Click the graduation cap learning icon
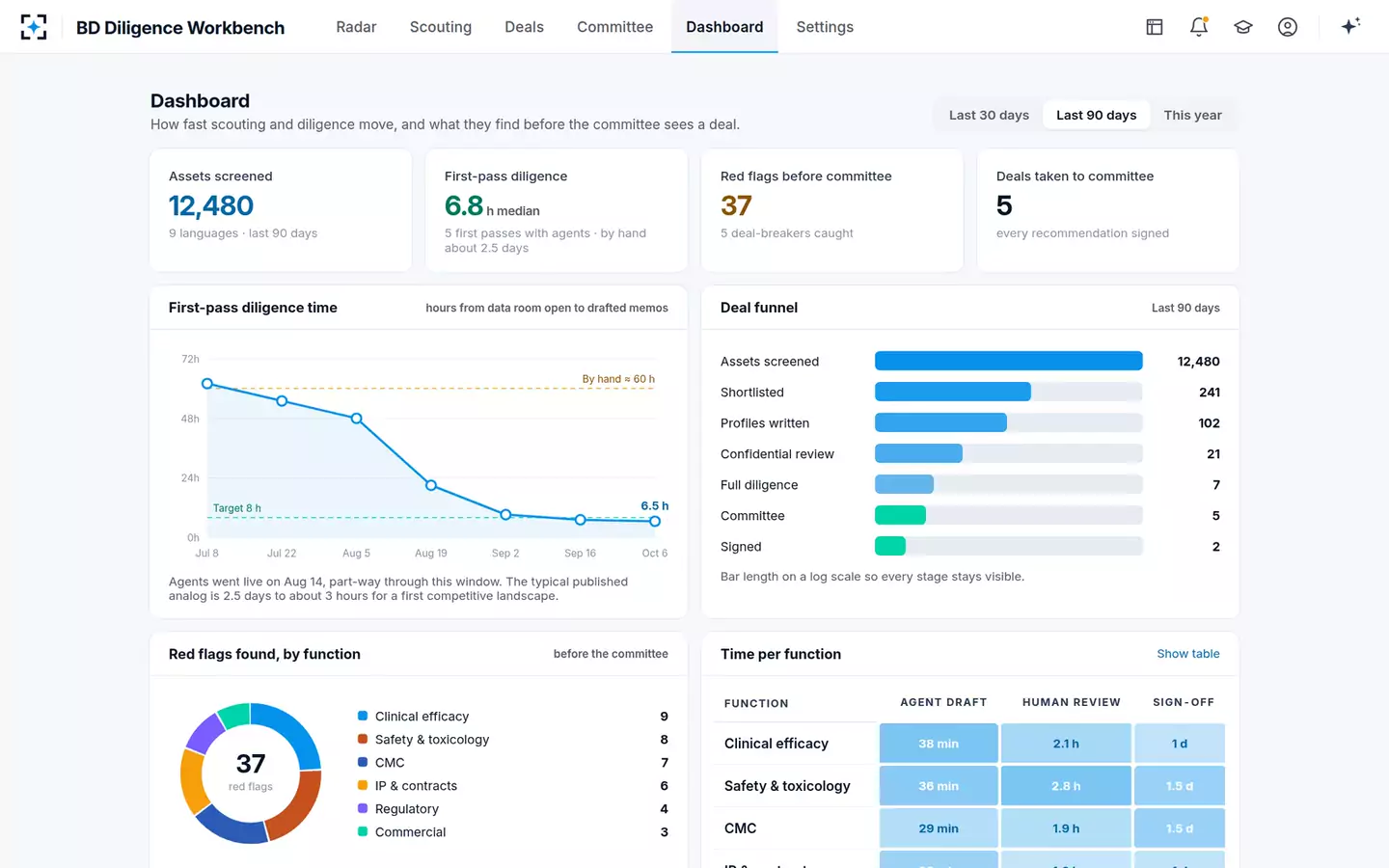This screenshot has width=1389, height=868. [1243, 27]
